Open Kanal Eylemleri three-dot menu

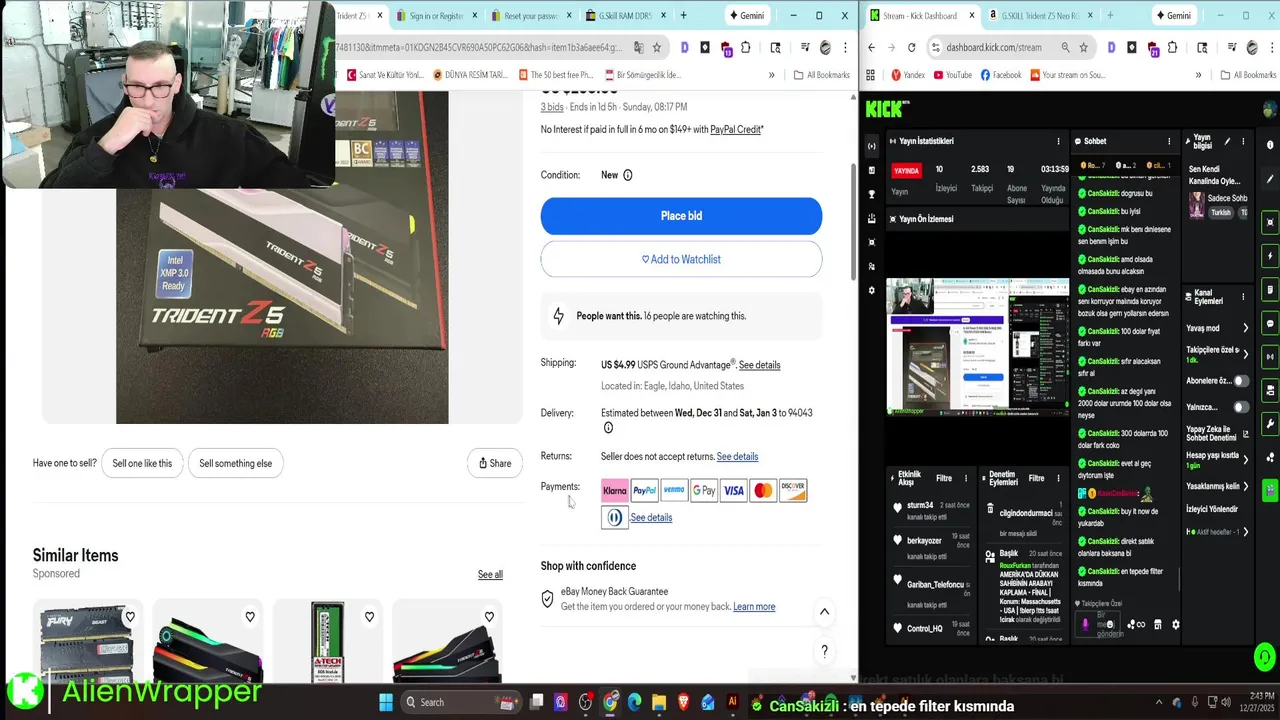[x=1243, y=297]
